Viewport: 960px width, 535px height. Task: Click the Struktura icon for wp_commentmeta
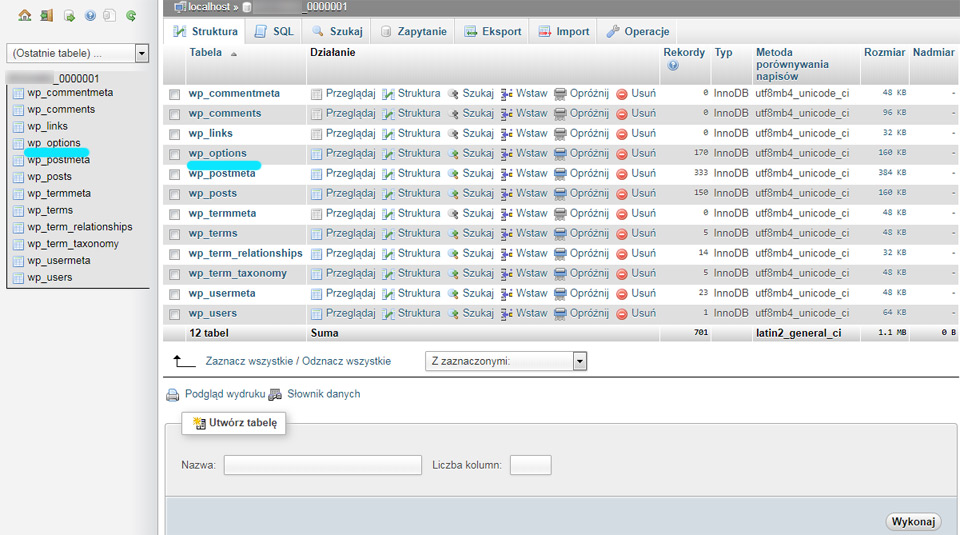pyautogui.click(x=388, y=94)
